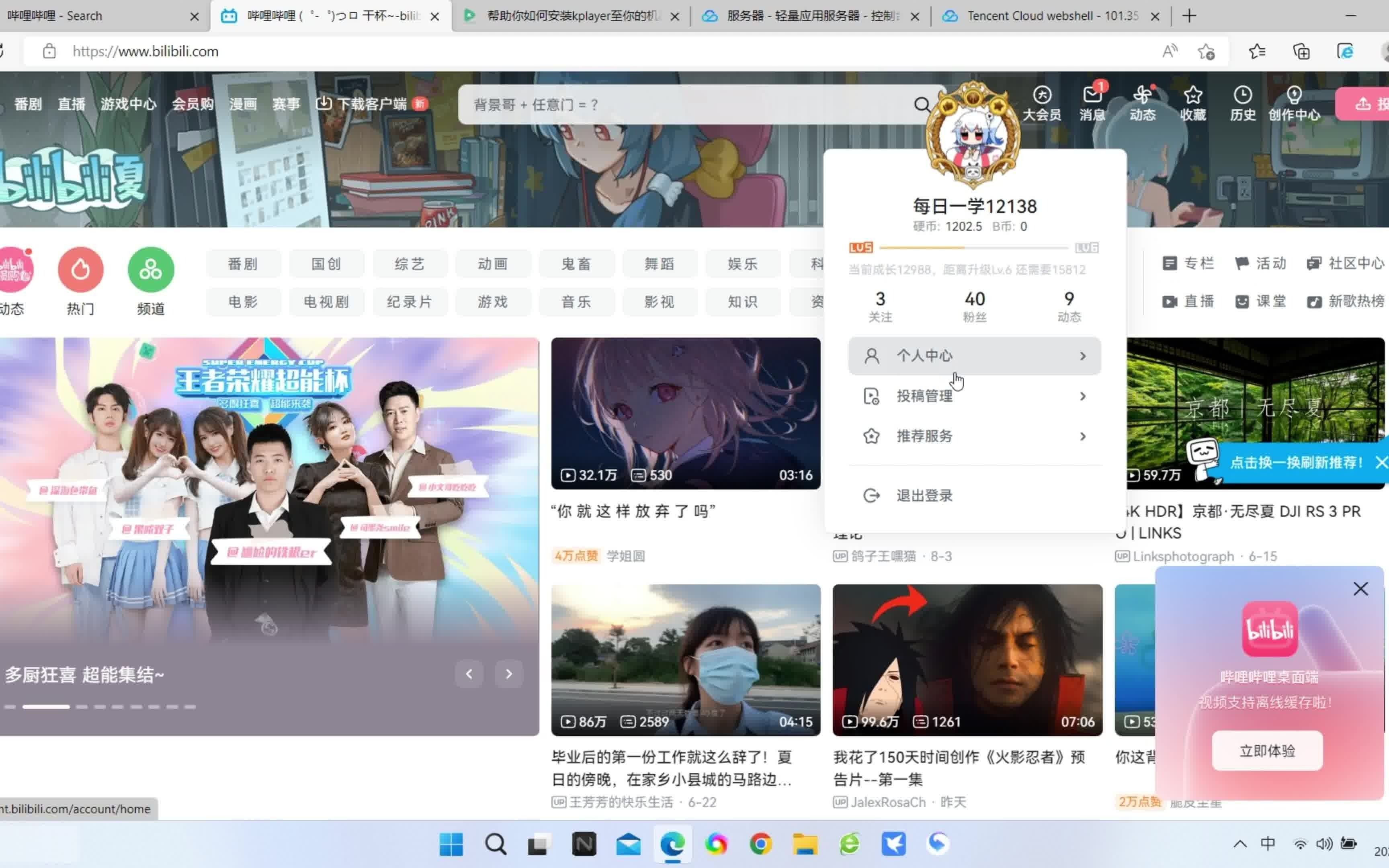This screenshot has height=868, width=1389.
Task: Open 投稿管理 in profile dropdown
Action: pyautogui.click(x=974, y=396)
